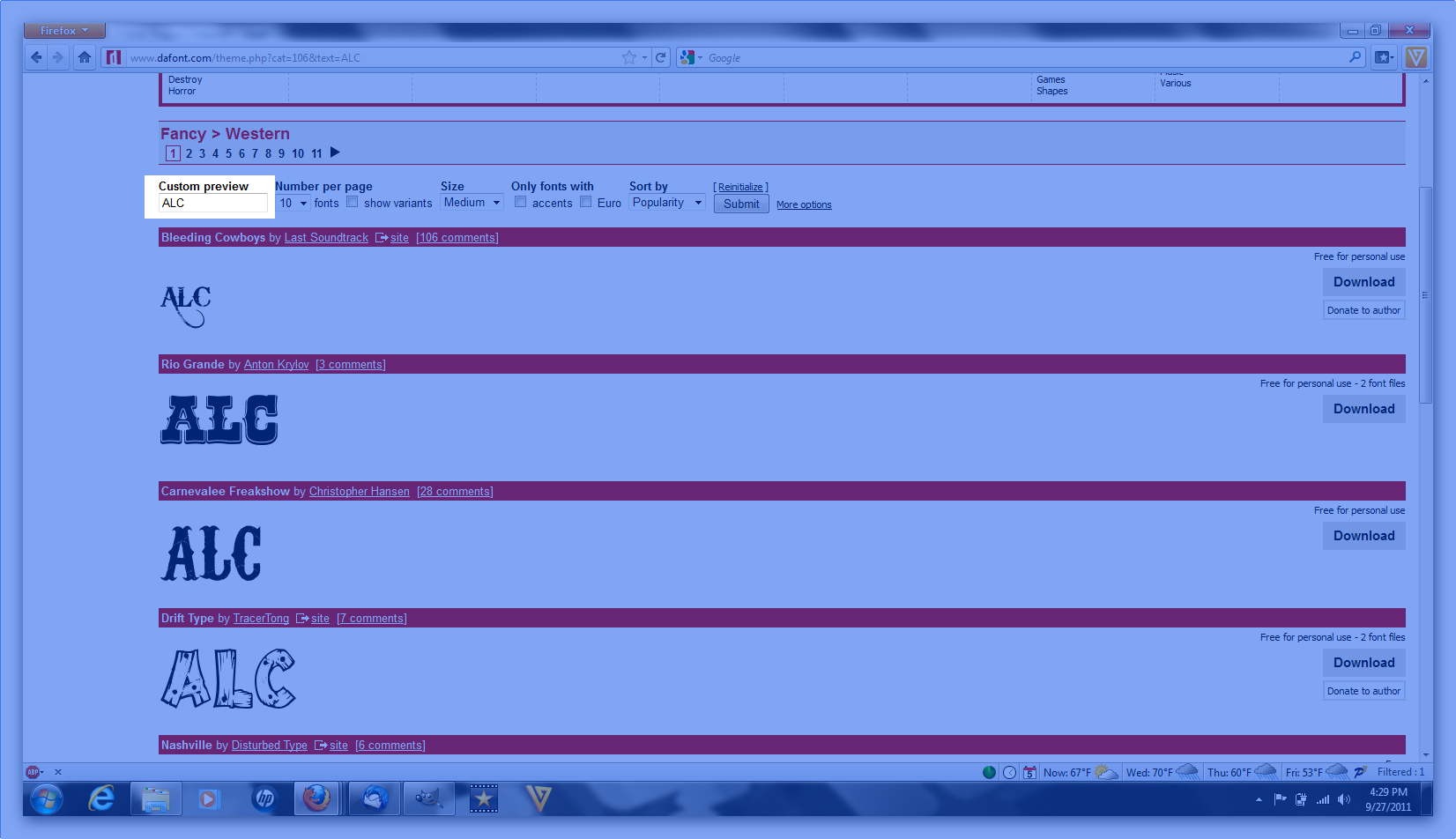Bookmark this page with the star icon

coord(628,57)
